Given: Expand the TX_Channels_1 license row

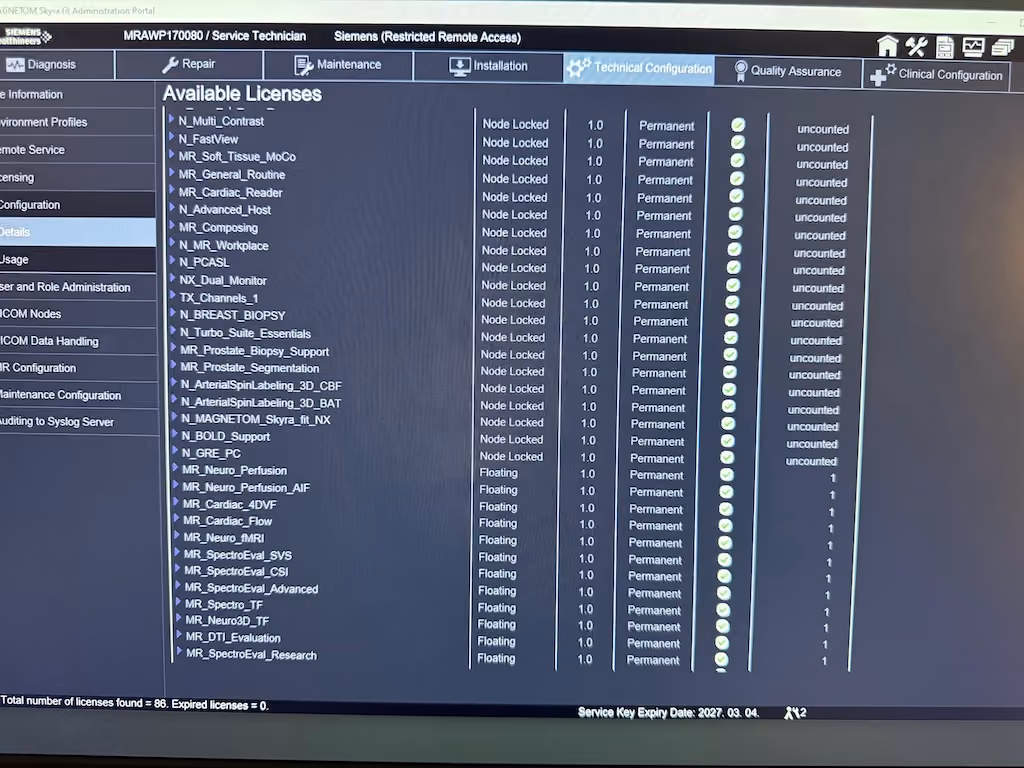Looking at the screenshot, I should [174, 296].
